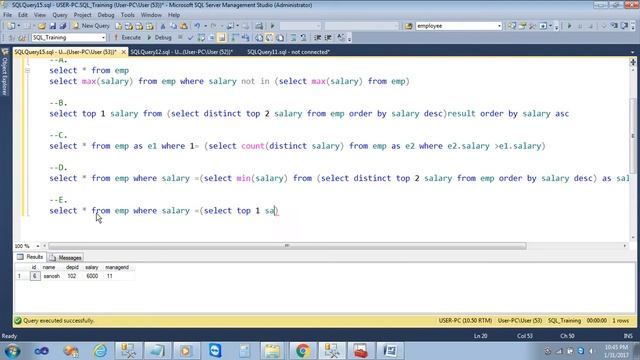Switch to the SQLQuery11.sql not connected tab
This screenshot has width=640, height=360.
(x=288, y=52)
